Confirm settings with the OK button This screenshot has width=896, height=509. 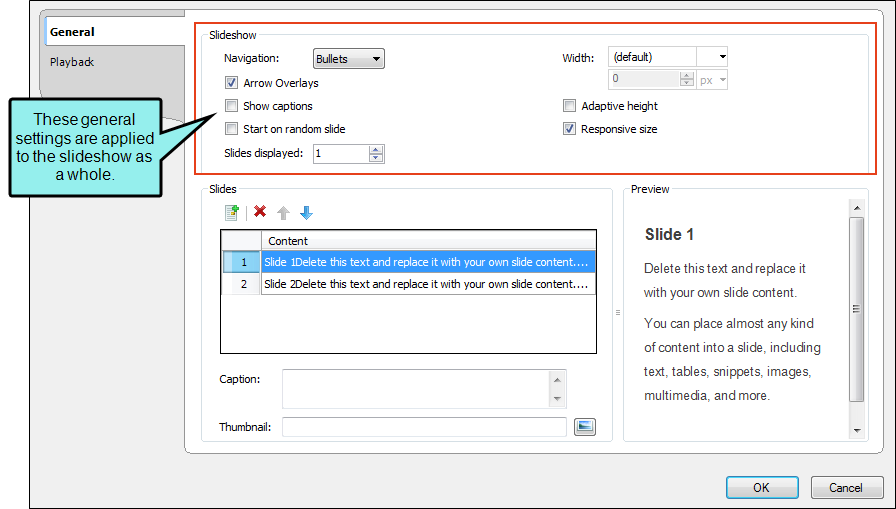pos(762,487)
